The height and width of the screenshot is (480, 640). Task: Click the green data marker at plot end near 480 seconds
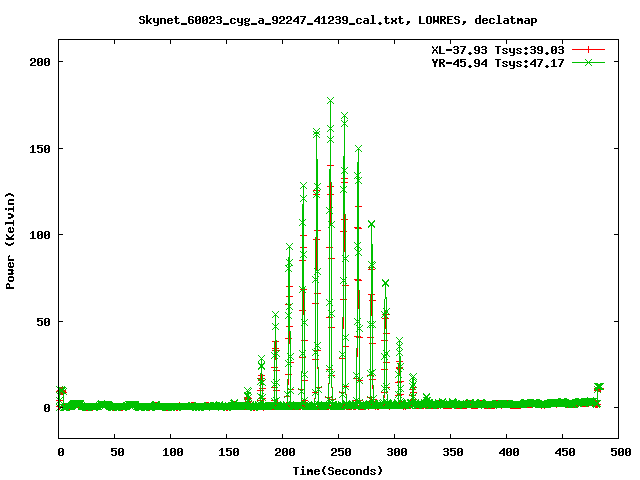[x=599, y=387]
